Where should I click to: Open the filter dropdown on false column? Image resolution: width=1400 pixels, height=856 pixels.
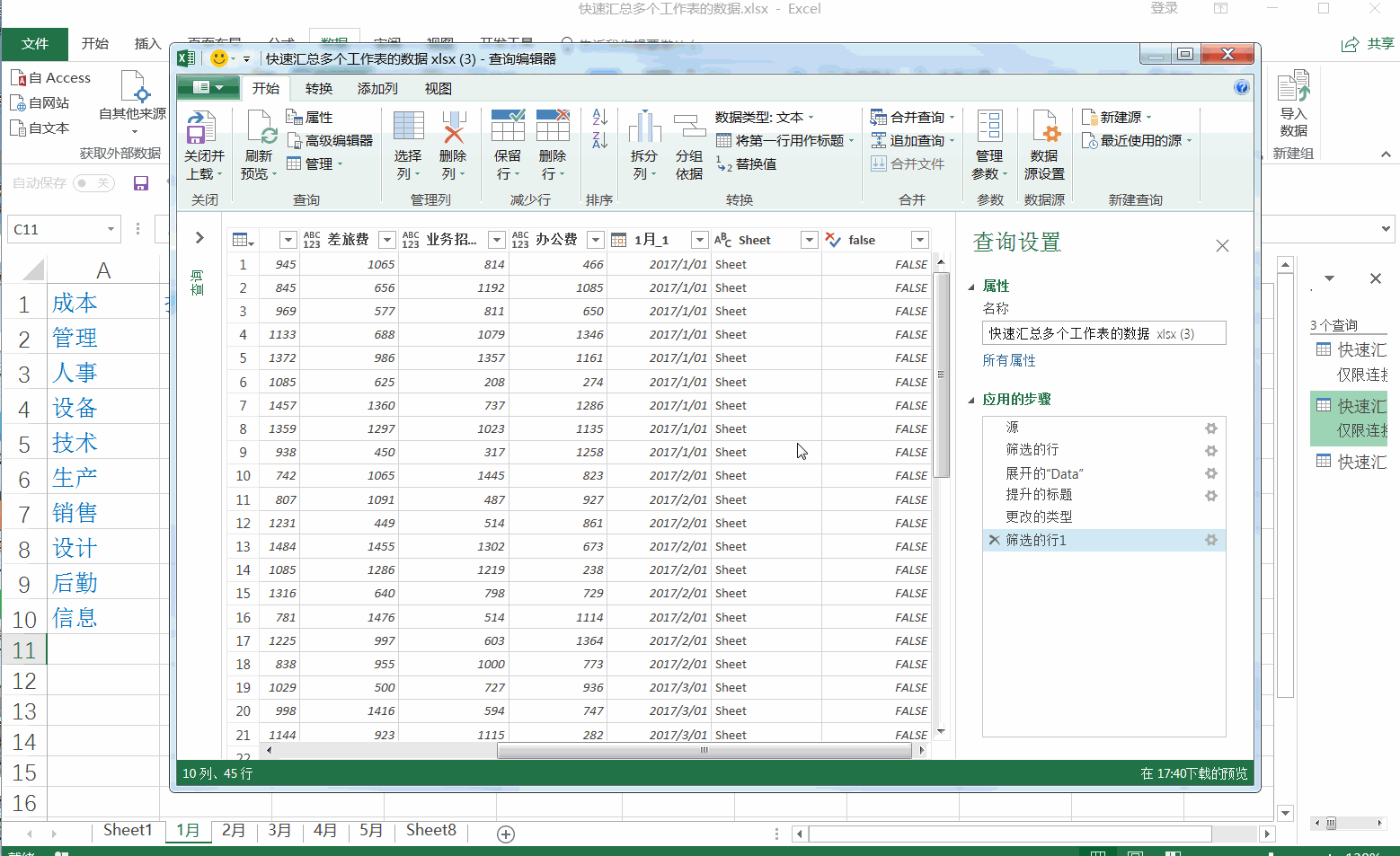pyautogui.click(x=919, y=240)
